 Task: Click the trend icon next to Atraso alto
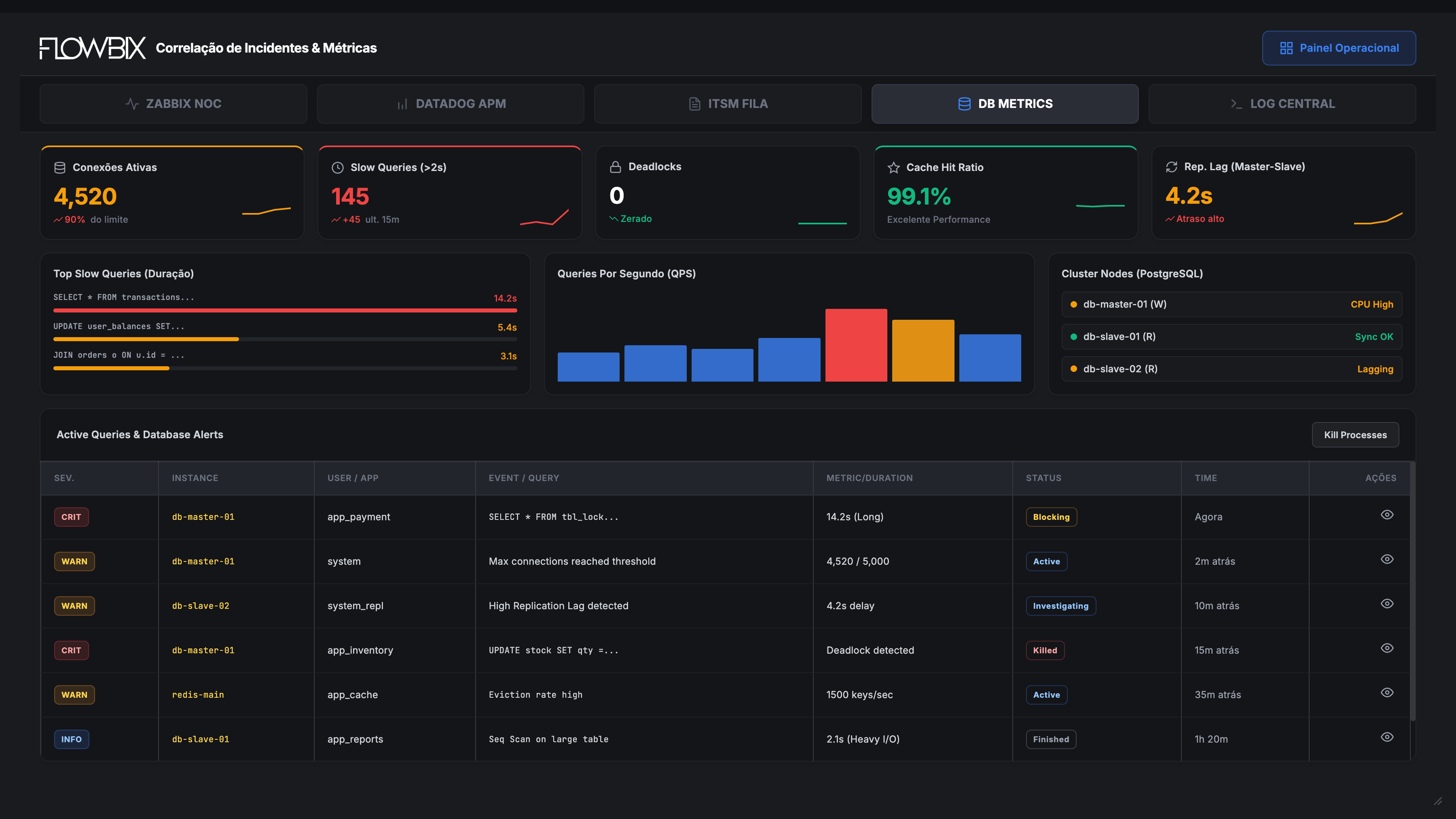(1170, 219)
